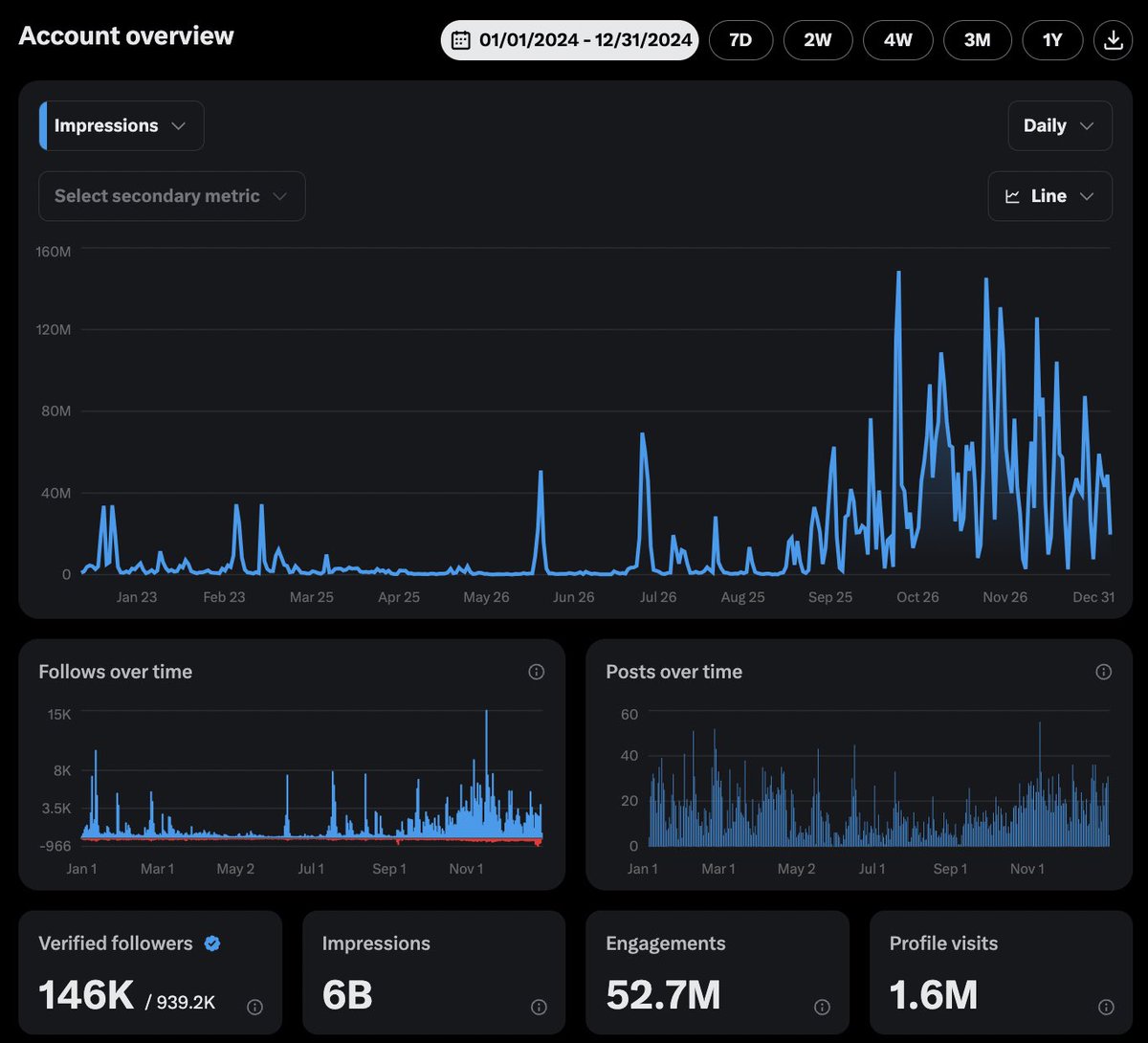Click the 160M axis label
This screenshot has height=1043, width=1148.
click(53, 251)
